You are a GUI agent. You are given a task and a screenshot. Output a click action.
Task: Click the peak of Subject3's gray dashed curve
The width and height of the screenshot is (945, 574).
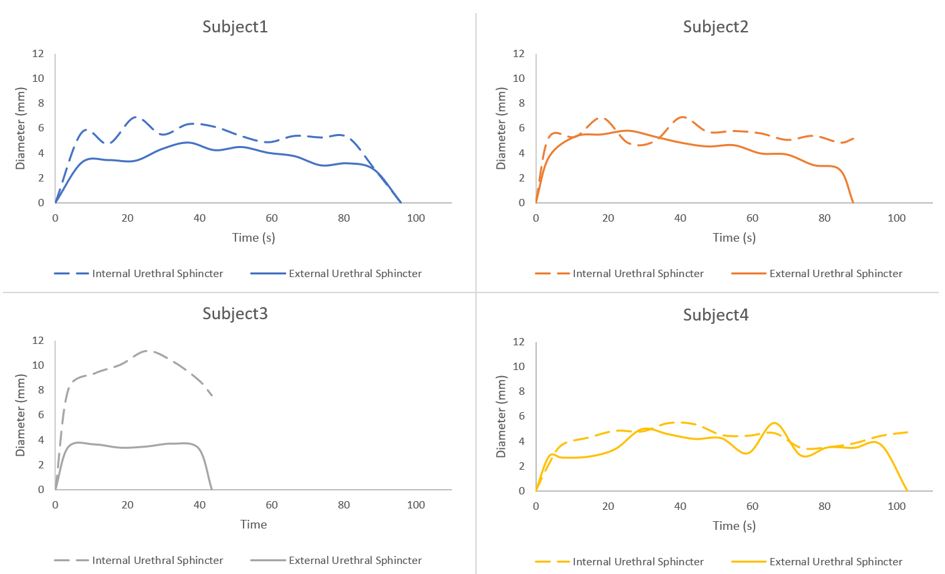pos(148,351)
